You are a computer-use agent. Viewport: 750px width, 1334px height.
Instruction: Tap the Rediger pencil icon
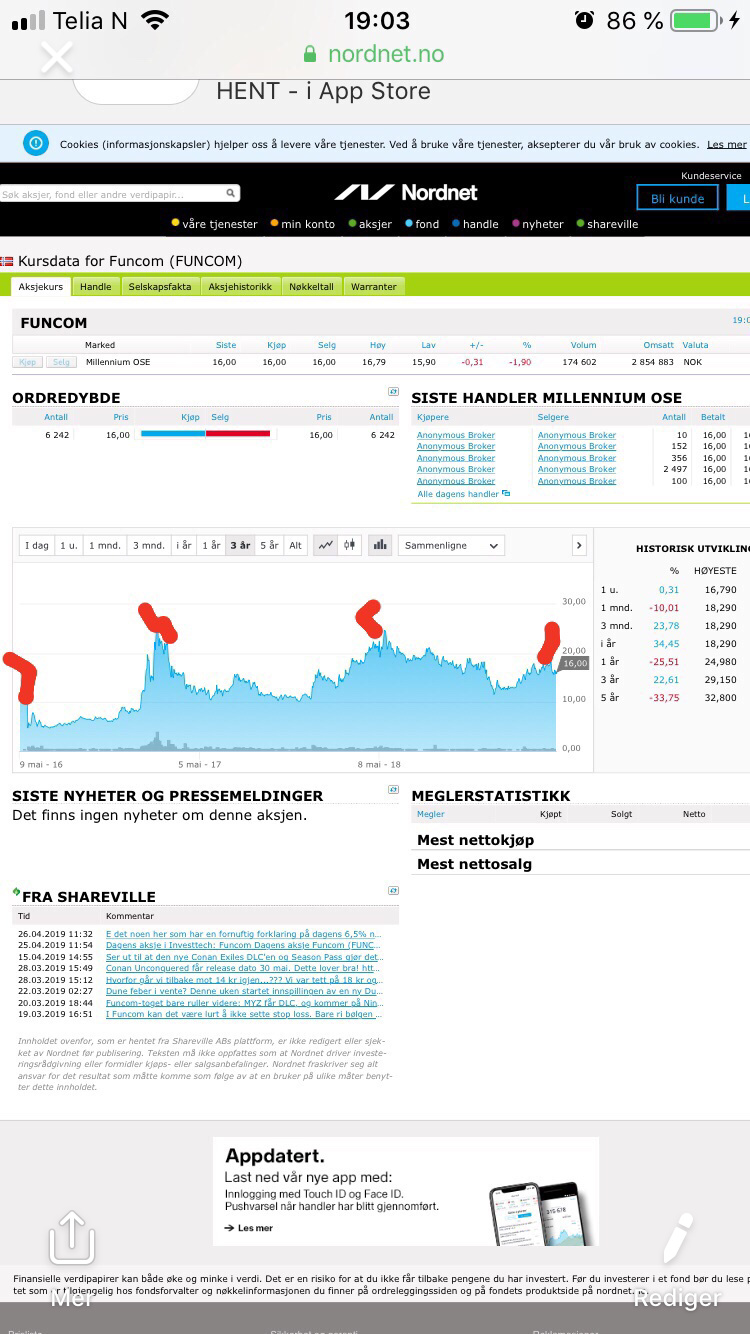tap(677, 1238)
